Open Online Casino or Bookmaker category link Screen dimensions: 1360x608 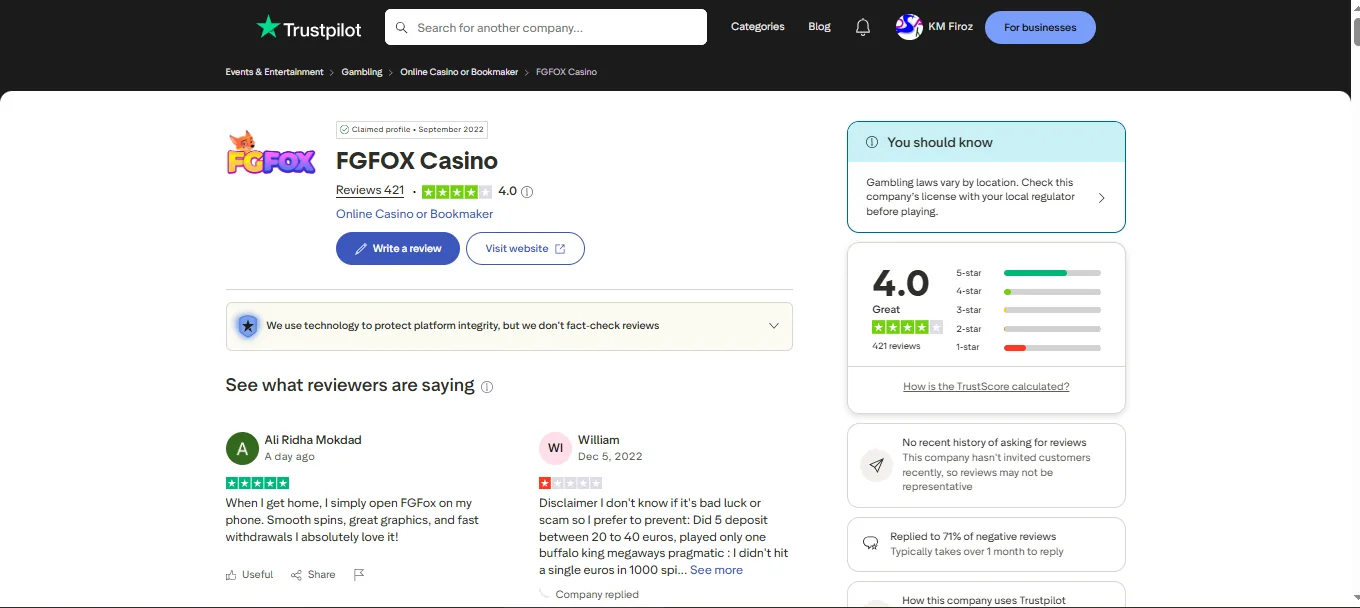click(414, 214)
